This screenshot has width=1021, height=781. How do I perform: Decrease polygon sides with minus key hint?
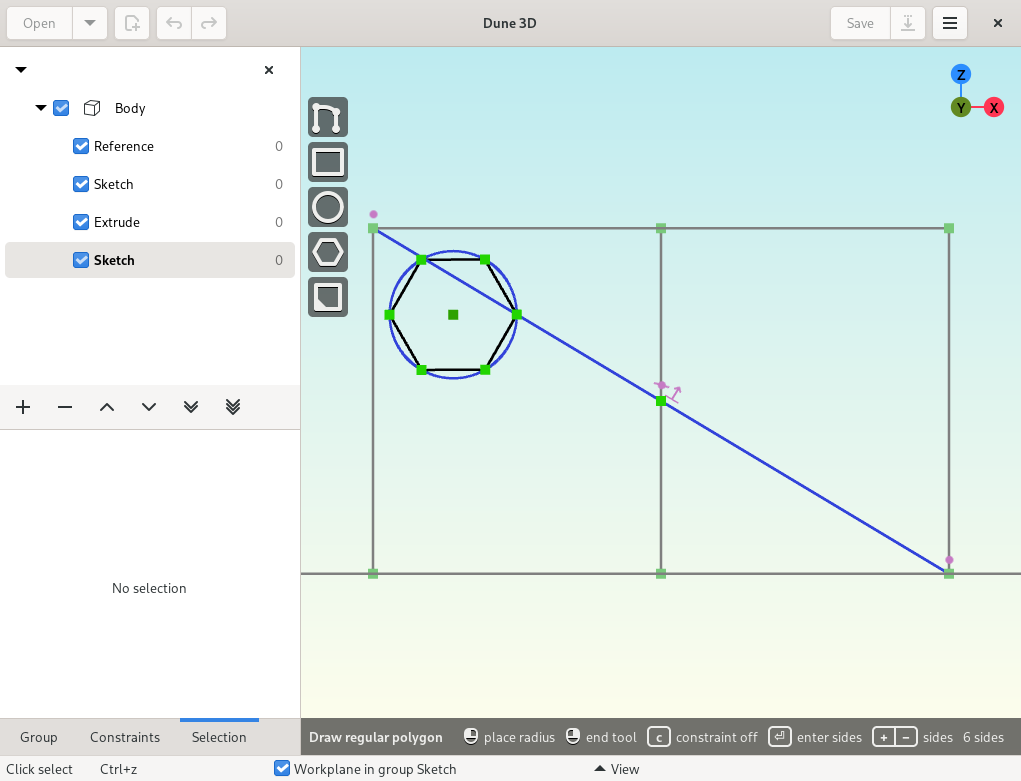click(906, 737)
